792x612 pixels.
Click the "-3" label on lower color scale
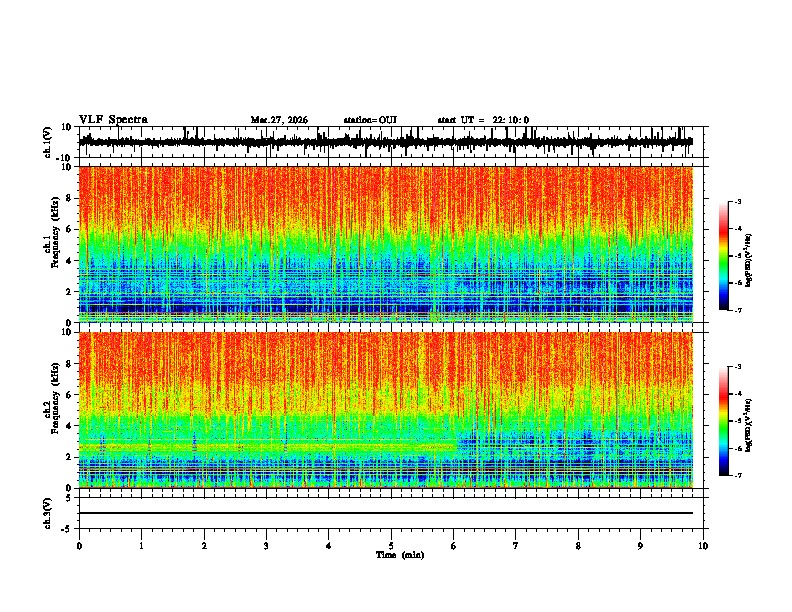[737, 367]
